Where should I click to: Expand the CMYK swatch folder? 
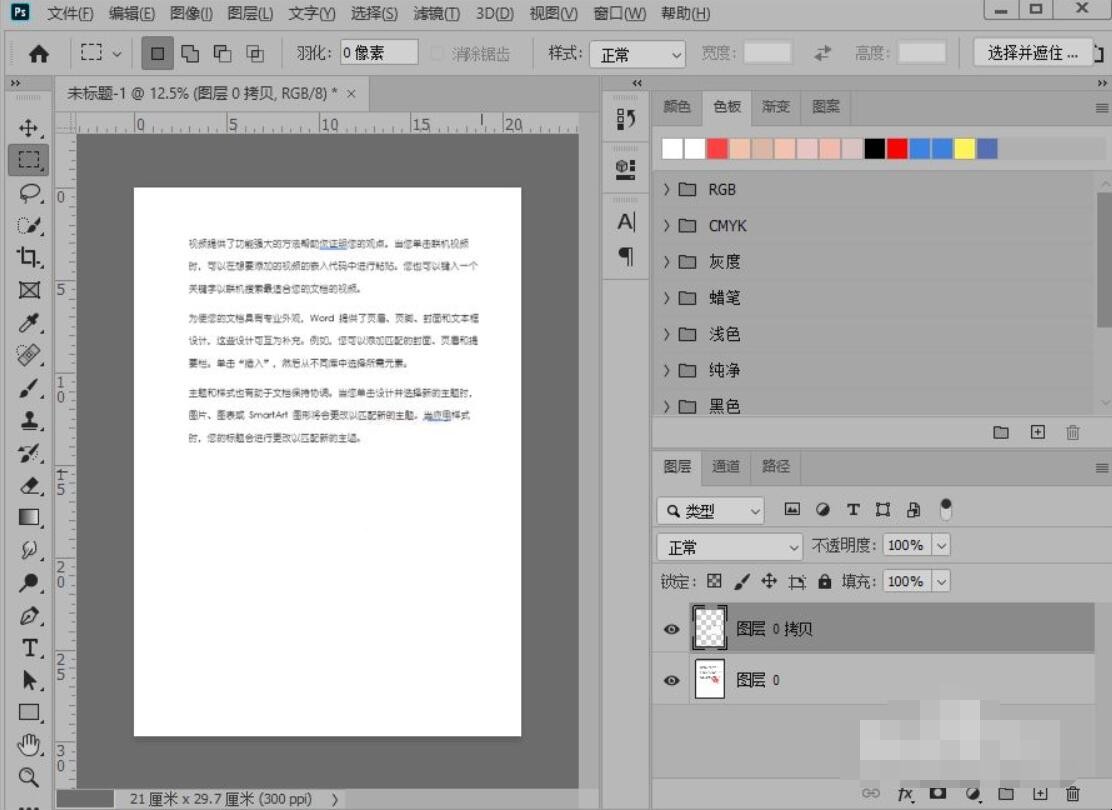click(666, 226)
